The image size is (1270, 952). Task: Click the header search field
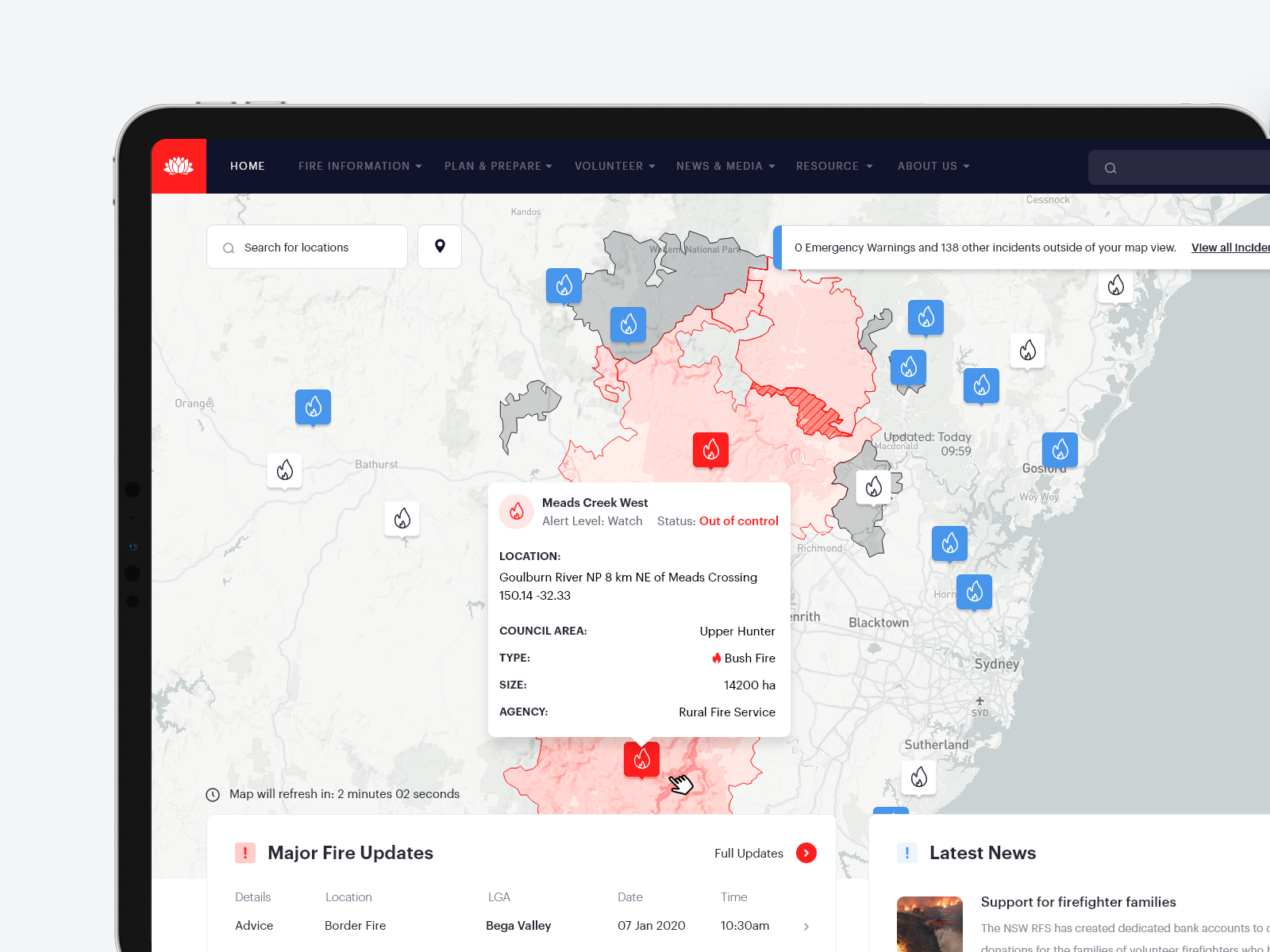coord(1180,167)
